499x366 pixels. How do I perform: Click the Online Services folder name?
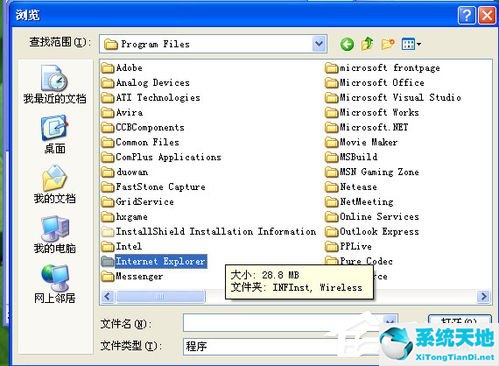(379, 217)
